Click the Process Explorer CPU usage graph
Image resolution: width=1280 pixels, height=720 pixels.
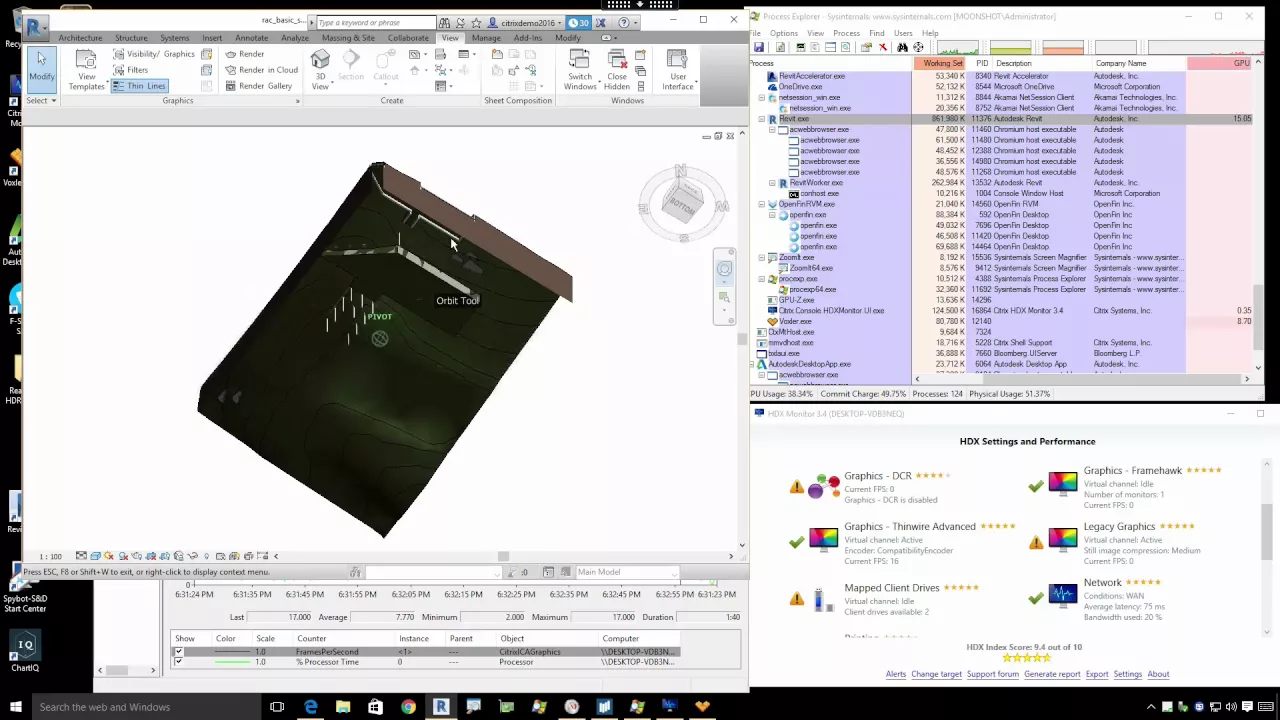pyautogui.click(x=958, y=47)
